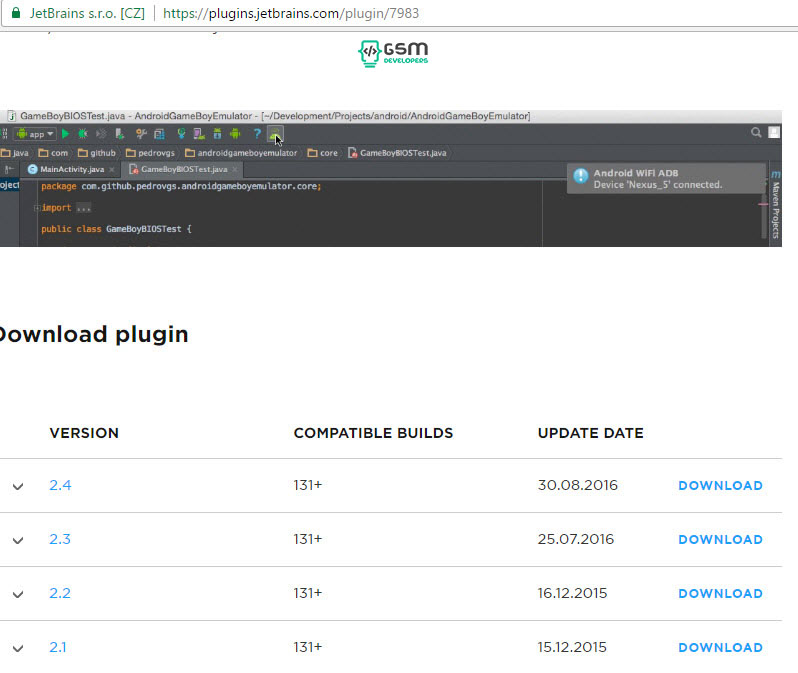The height and width of the screenshot is (673, 798).
Task: Click the Android WiFi ADB notification popup
Action: (x=666, y=178)
